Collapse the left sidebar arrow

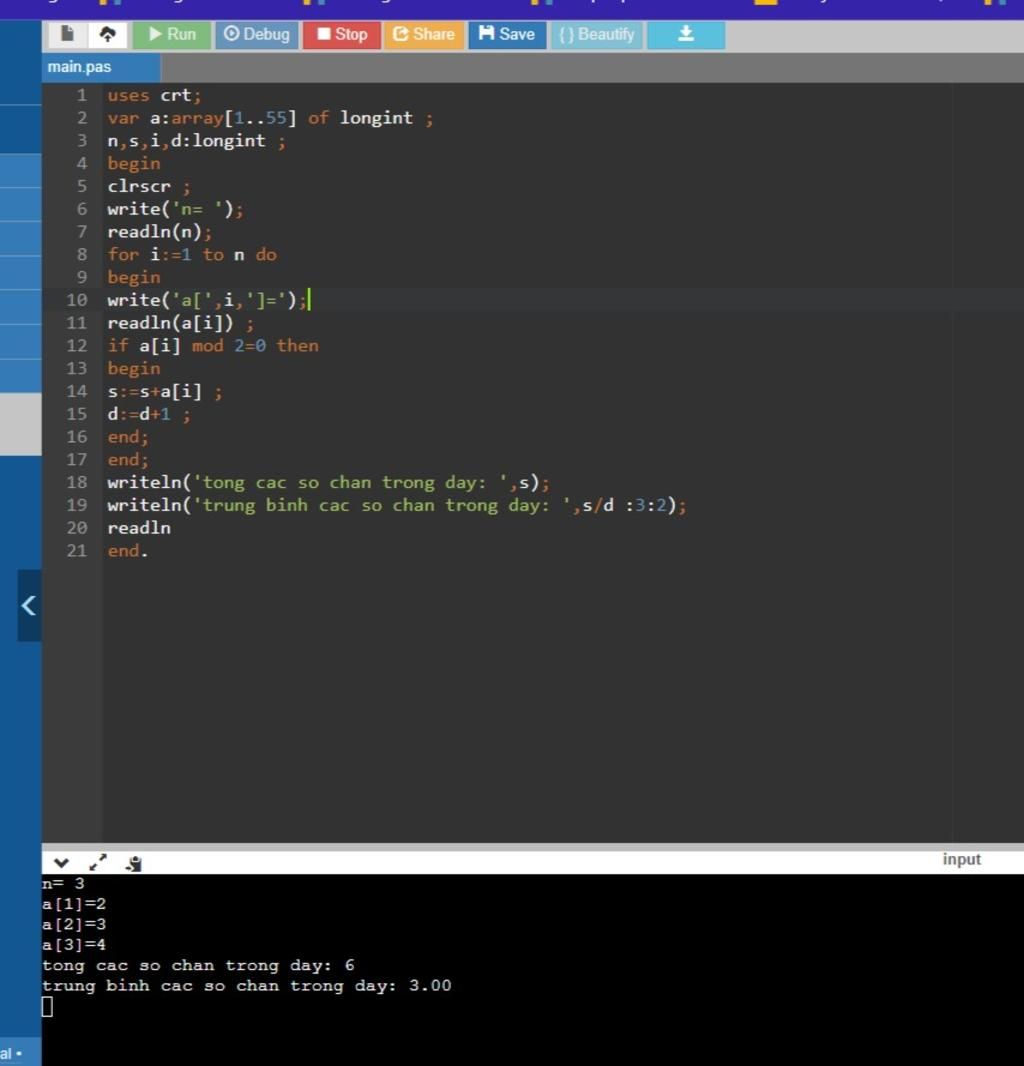[29, 605]
